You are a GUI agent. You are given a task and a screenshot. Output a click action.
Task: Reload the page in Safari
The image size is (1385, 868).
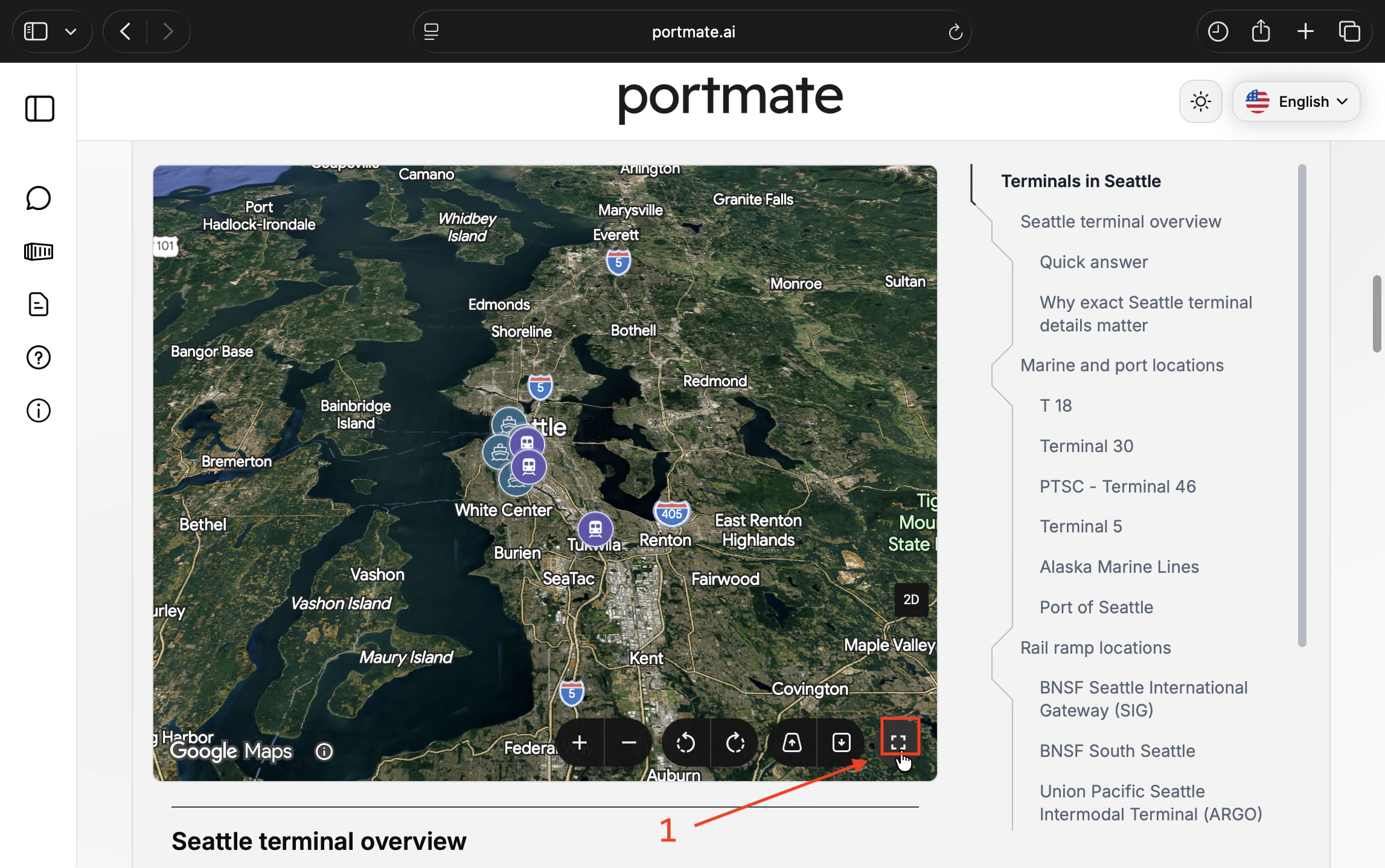point(955,31)
